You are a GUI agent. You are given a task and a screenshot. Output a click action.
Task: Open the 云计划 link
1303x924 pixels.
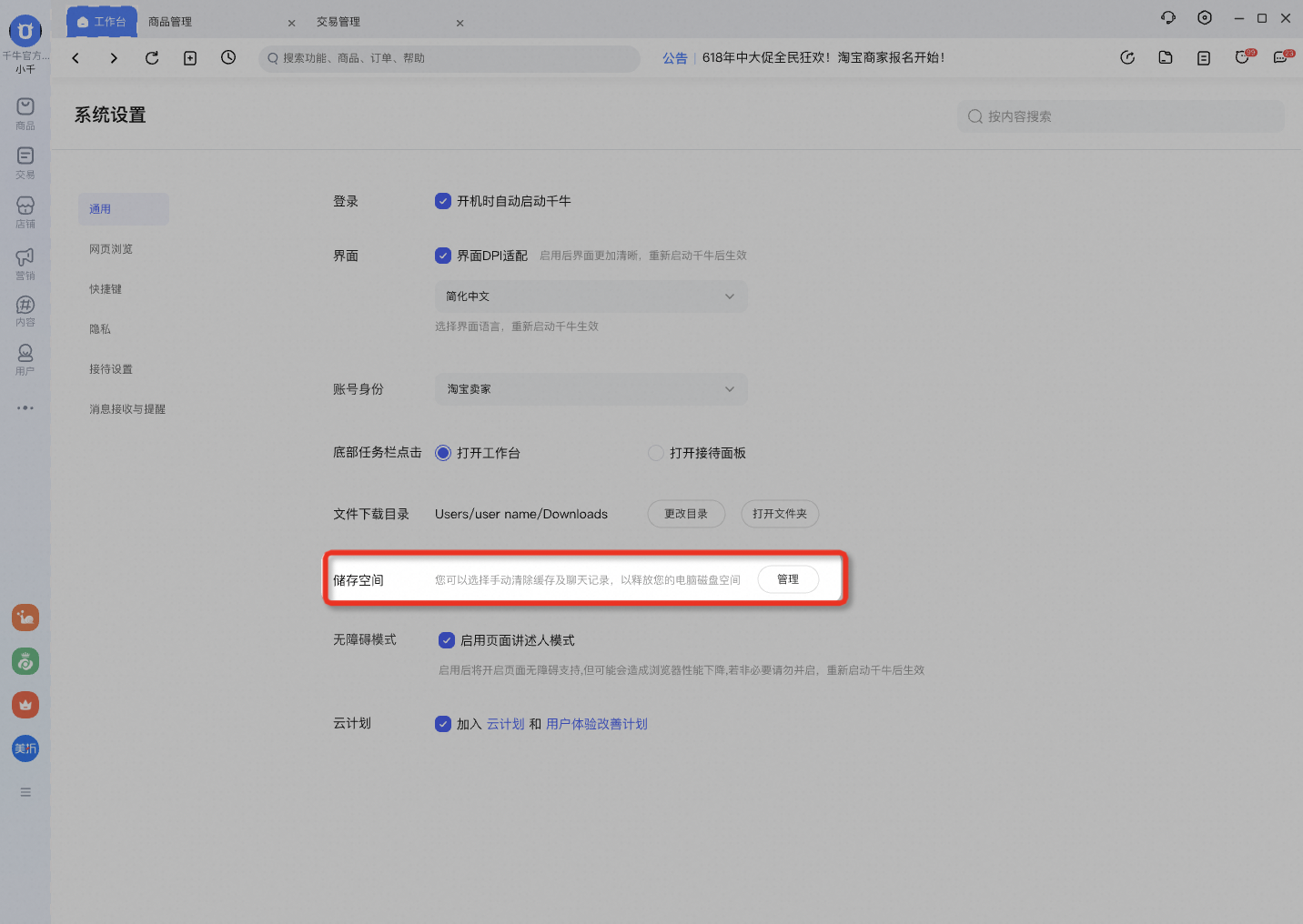click(x=505, y=724)
